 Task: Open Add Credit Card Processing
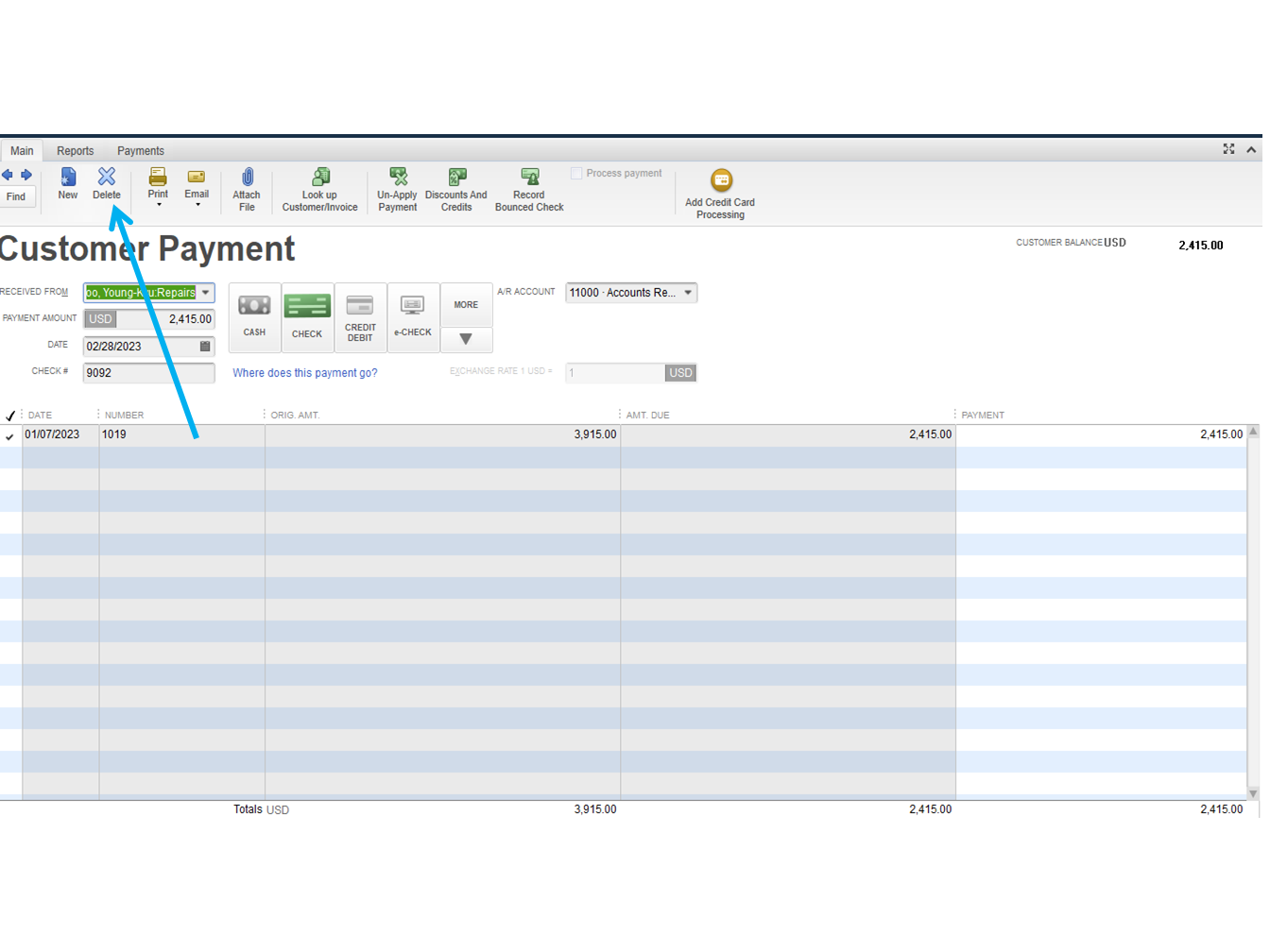(x=721, y=181)
